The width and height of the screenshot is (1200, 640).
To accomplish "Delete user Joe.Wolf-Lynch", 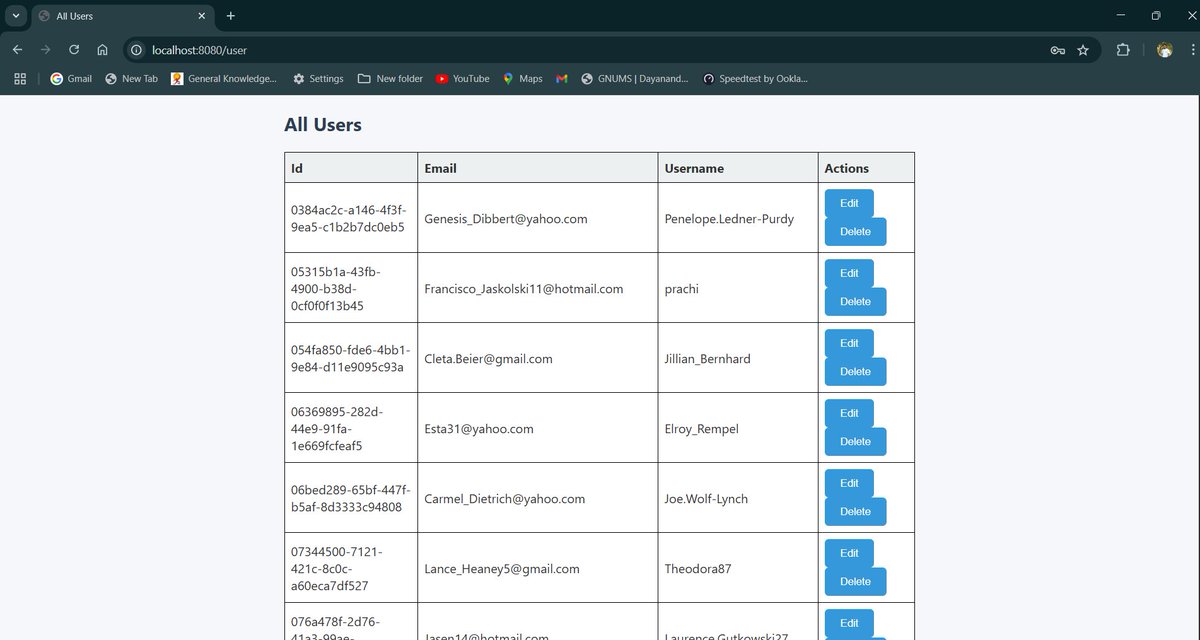I will pos(855,512).
